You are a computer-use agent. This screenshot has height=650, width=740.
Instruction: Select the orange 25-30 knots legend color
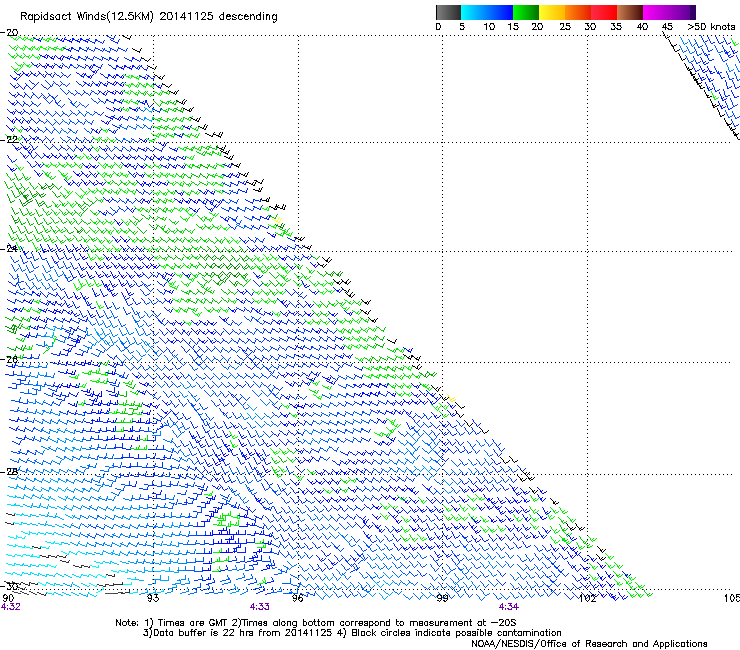pos(578,12)
